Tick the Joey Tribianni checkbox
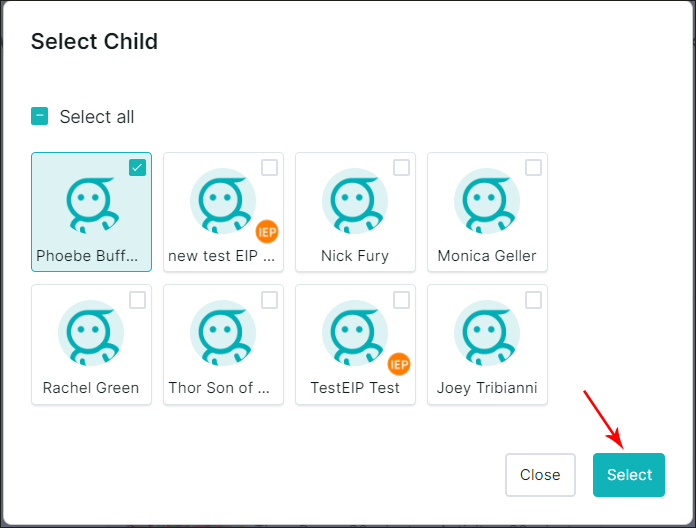This screenshot has height=528, width=696. click(x=533, y=300)
